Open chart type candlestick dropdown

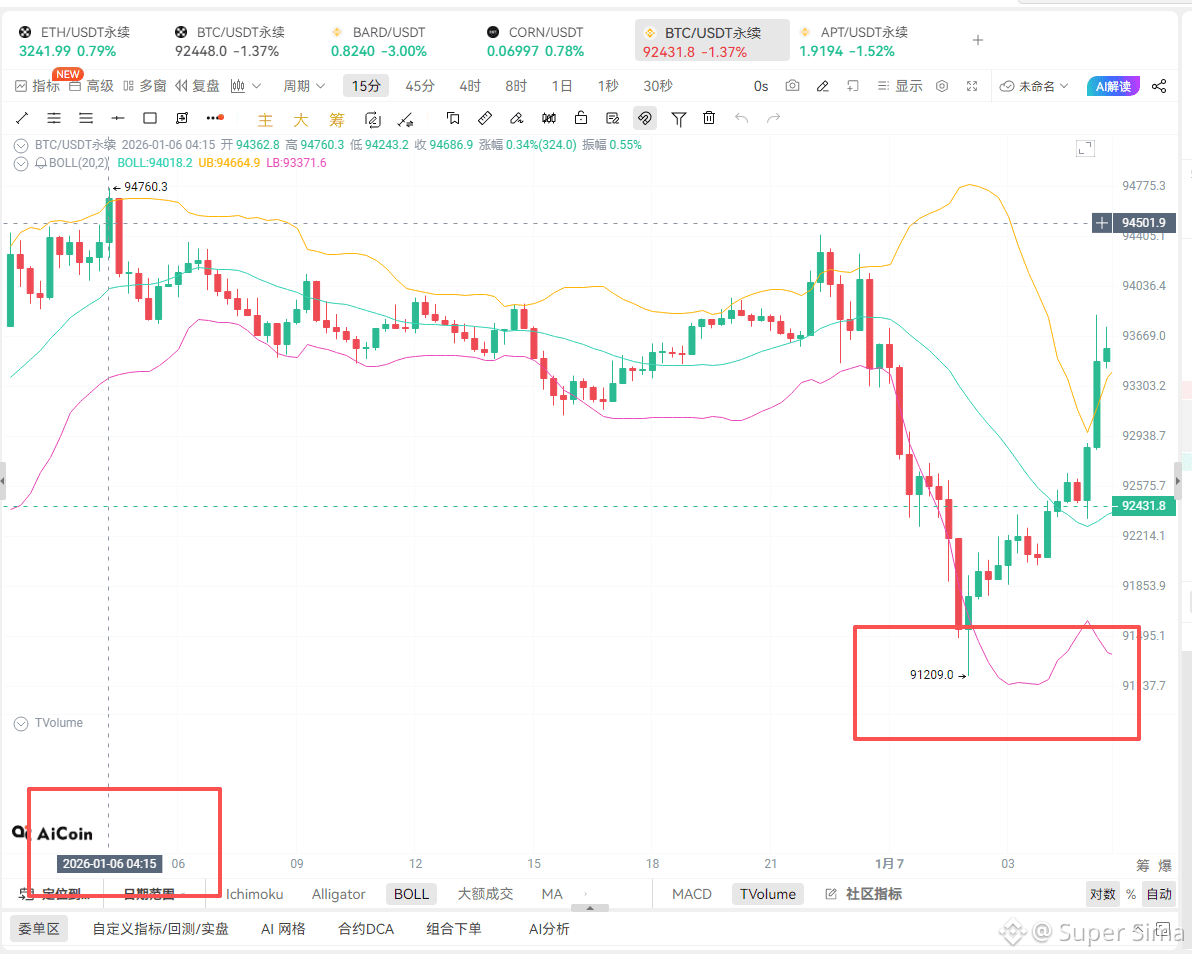pos(246,86)
